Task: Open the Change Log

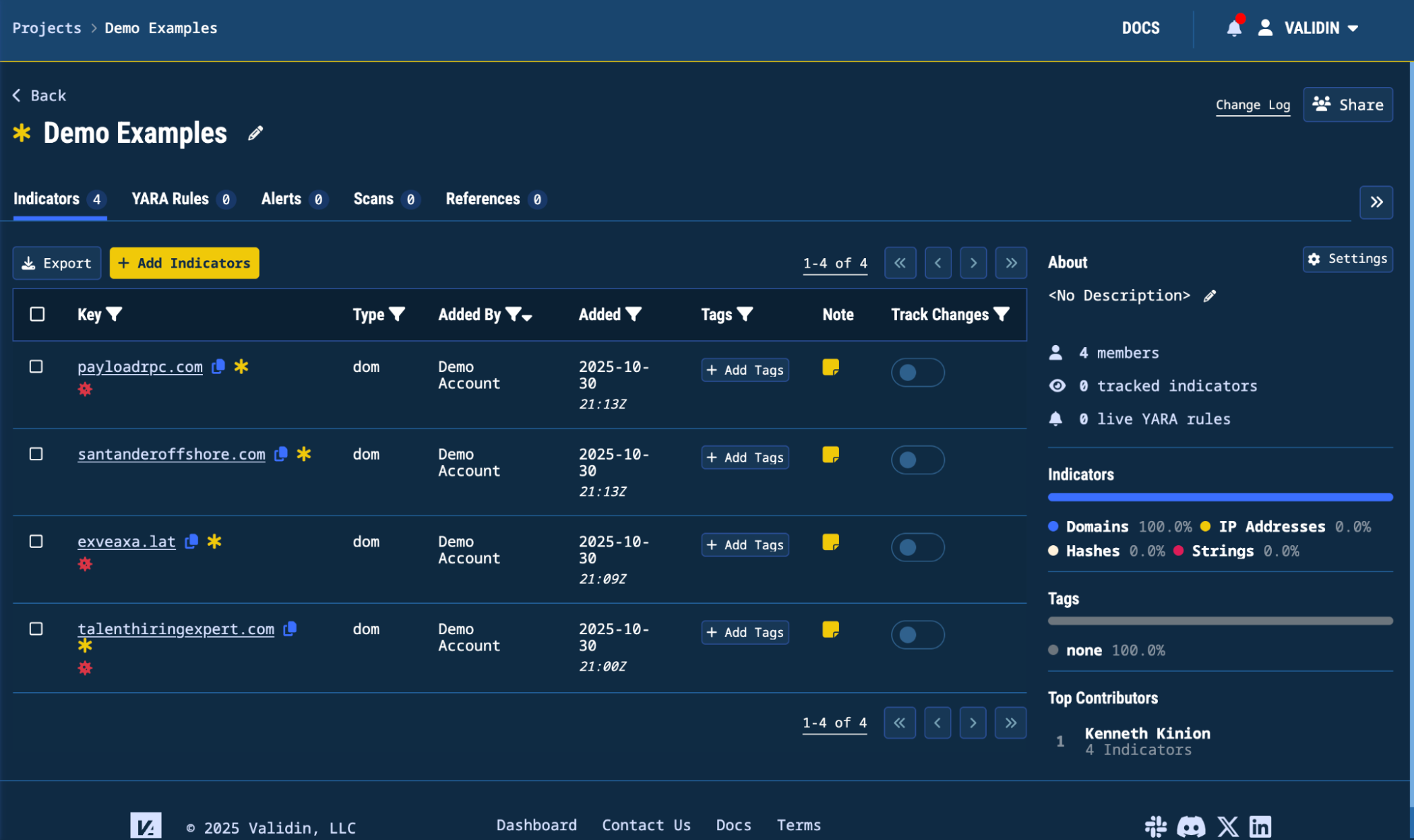Action: [x=1252, y=104]
